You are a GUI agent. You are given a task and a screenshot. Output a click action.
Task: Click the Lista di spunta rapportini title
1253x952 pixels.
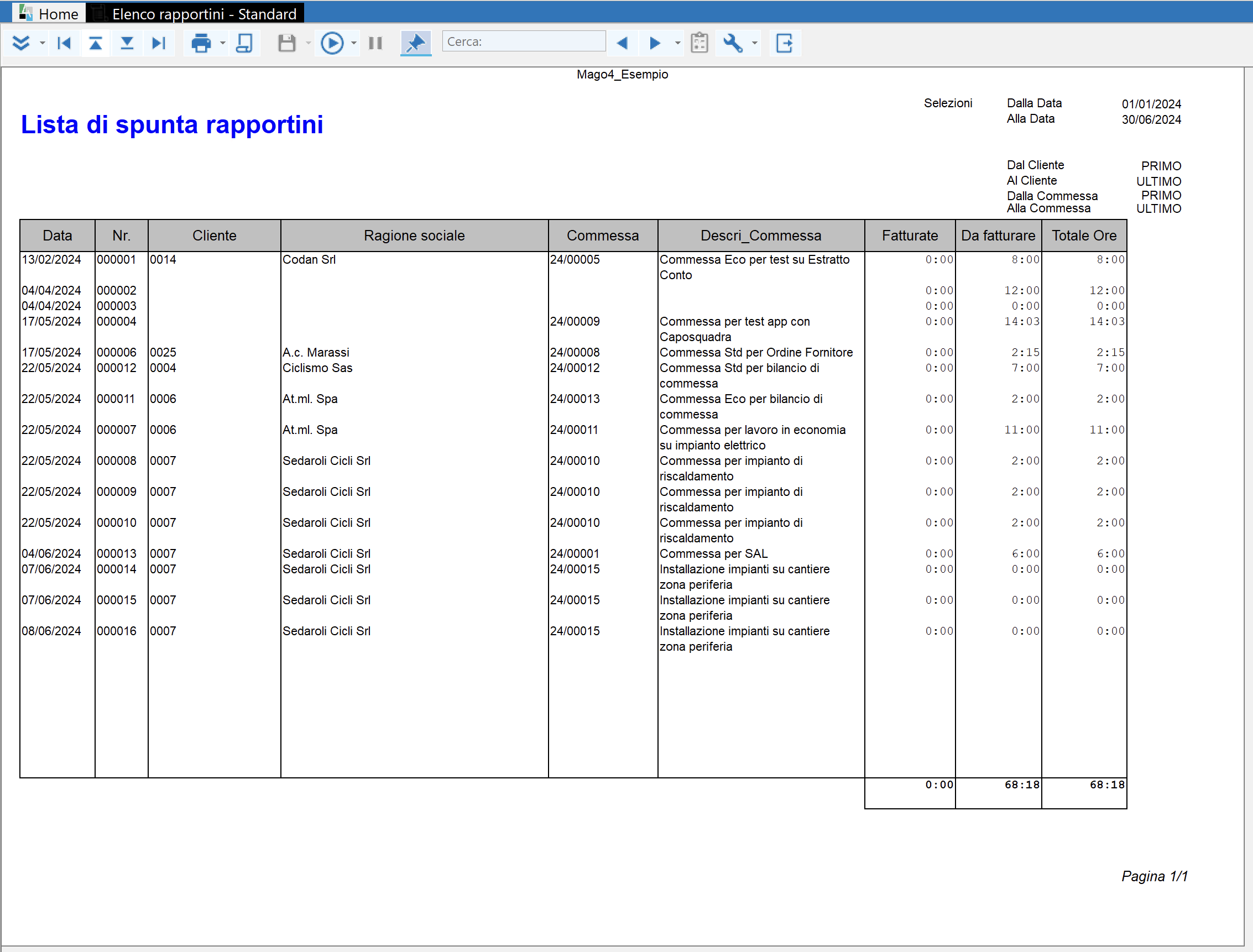tap(172, 125)
